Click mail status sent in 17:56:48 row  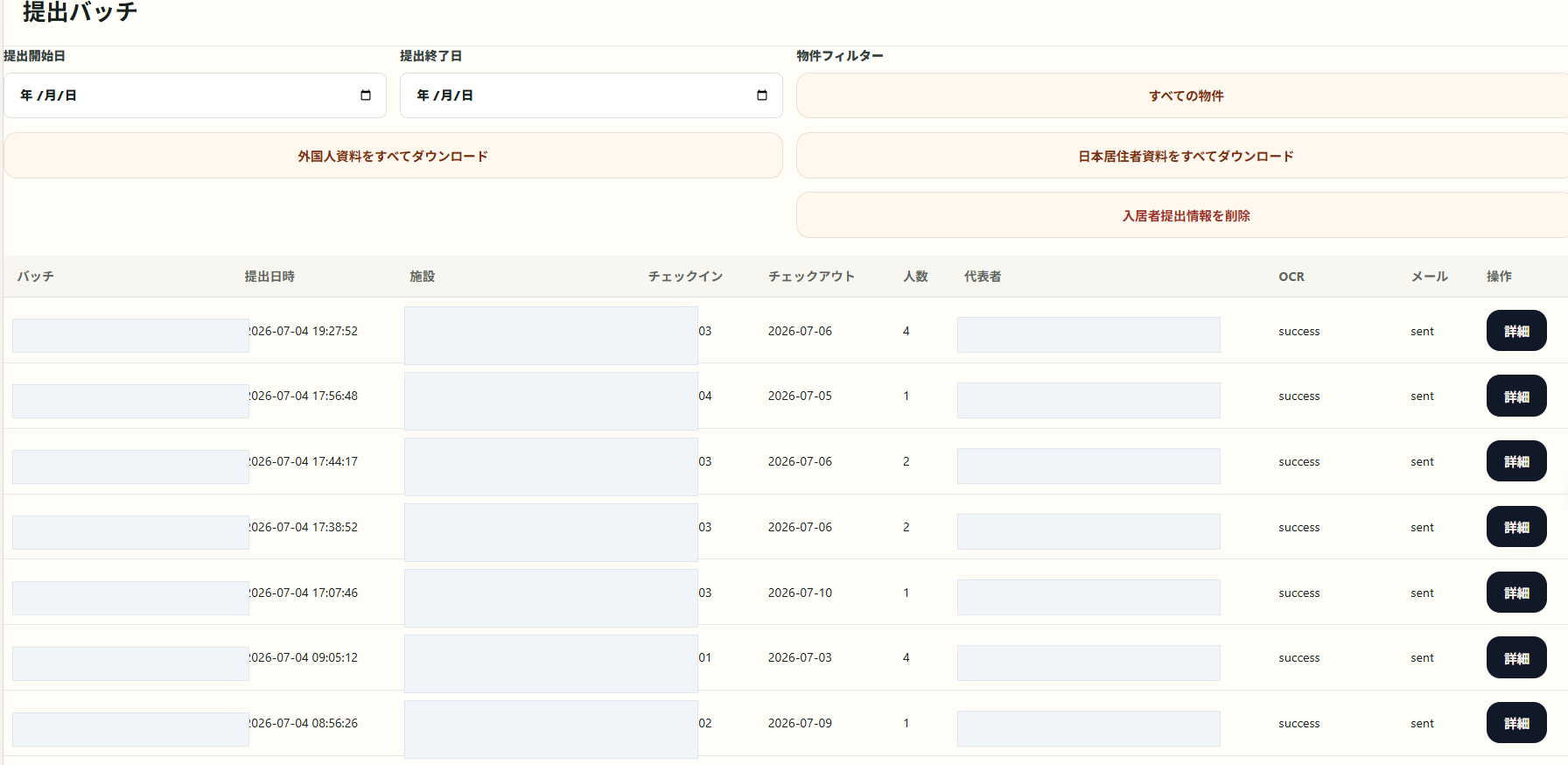coord(1422,397)
